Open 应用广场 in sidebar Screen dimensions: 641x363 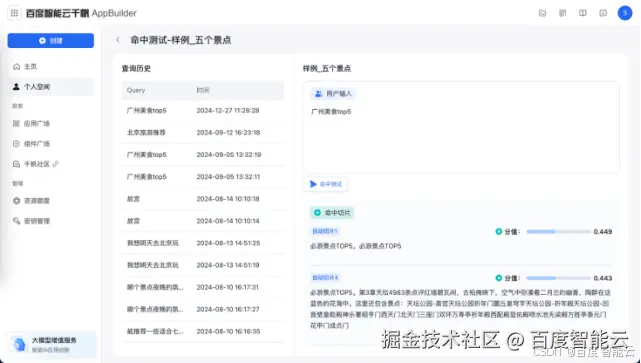click(51, 123)
